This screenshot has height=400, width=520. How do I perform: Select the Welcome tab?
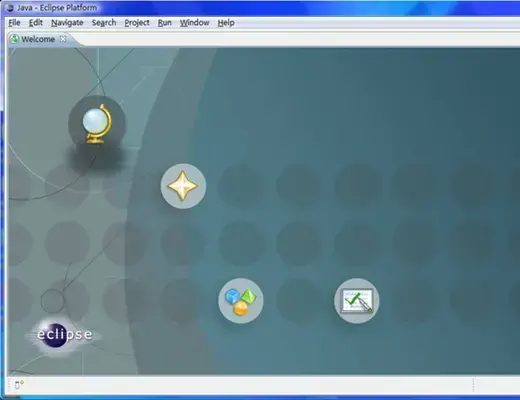click(x=38, y=39)
